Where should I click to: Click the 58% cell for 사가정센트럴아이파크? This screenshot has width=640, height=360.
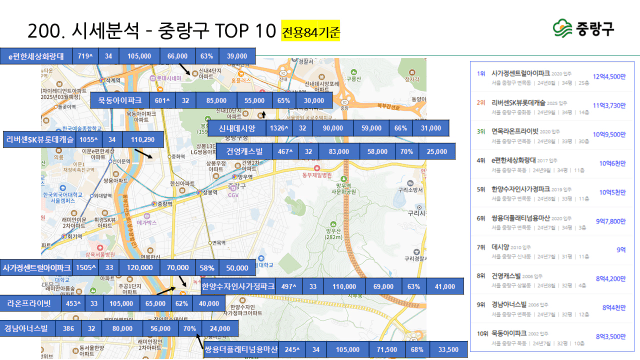207,268
